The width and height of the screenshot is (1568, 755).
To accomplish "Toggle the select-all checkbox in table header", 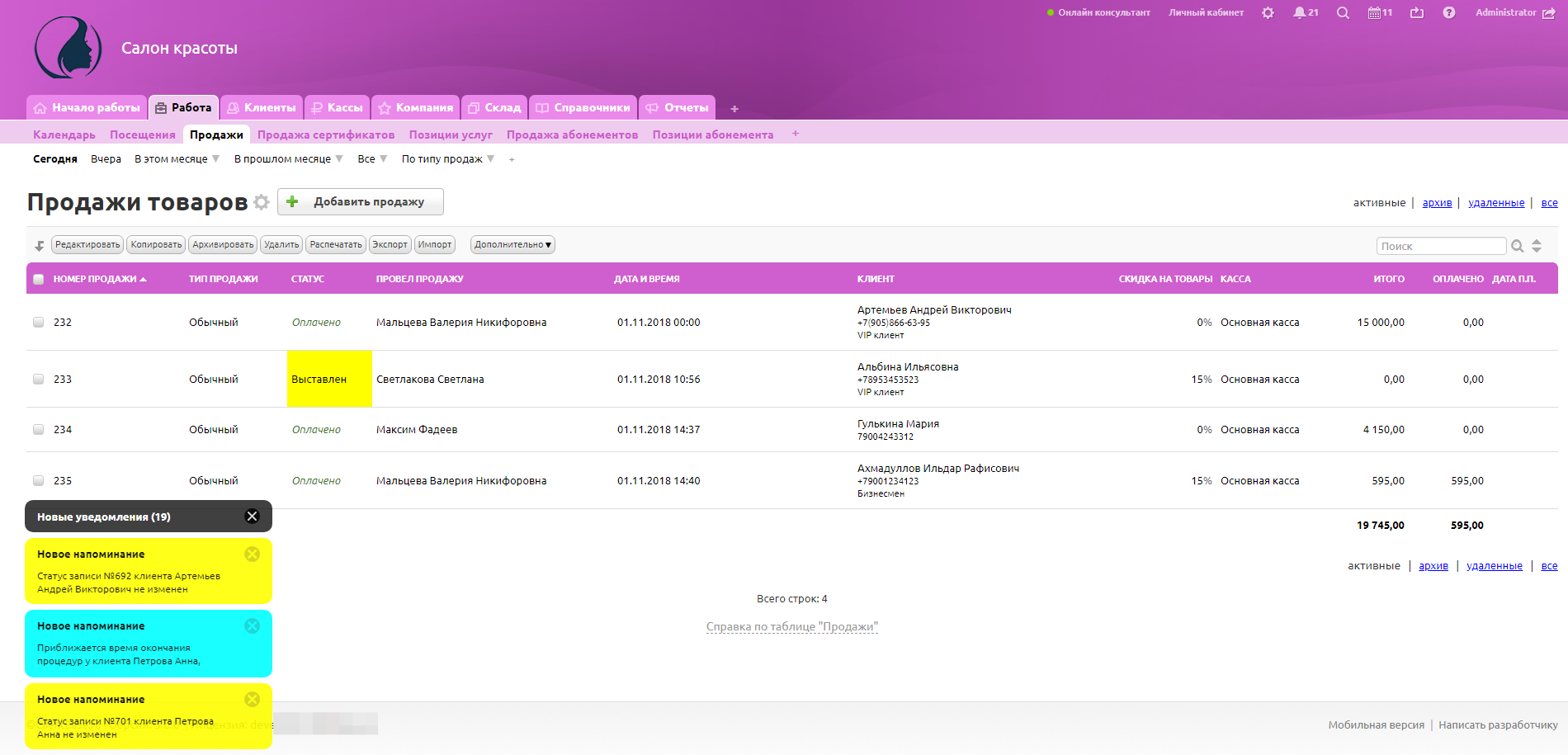I will (x=39, y=280).
